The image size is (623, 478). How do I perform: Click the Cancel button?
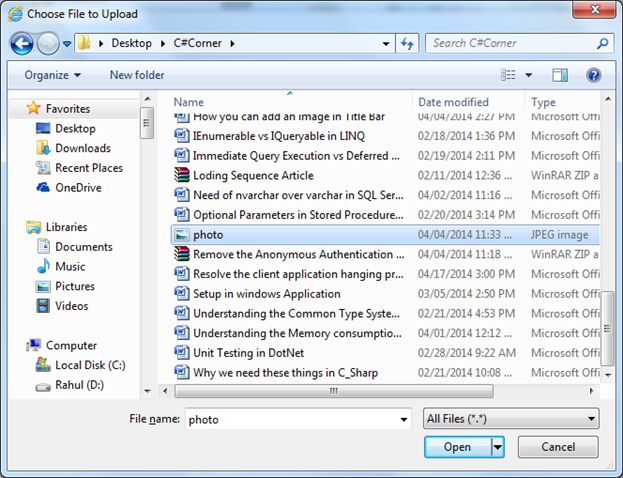click(x=558, y=447)
